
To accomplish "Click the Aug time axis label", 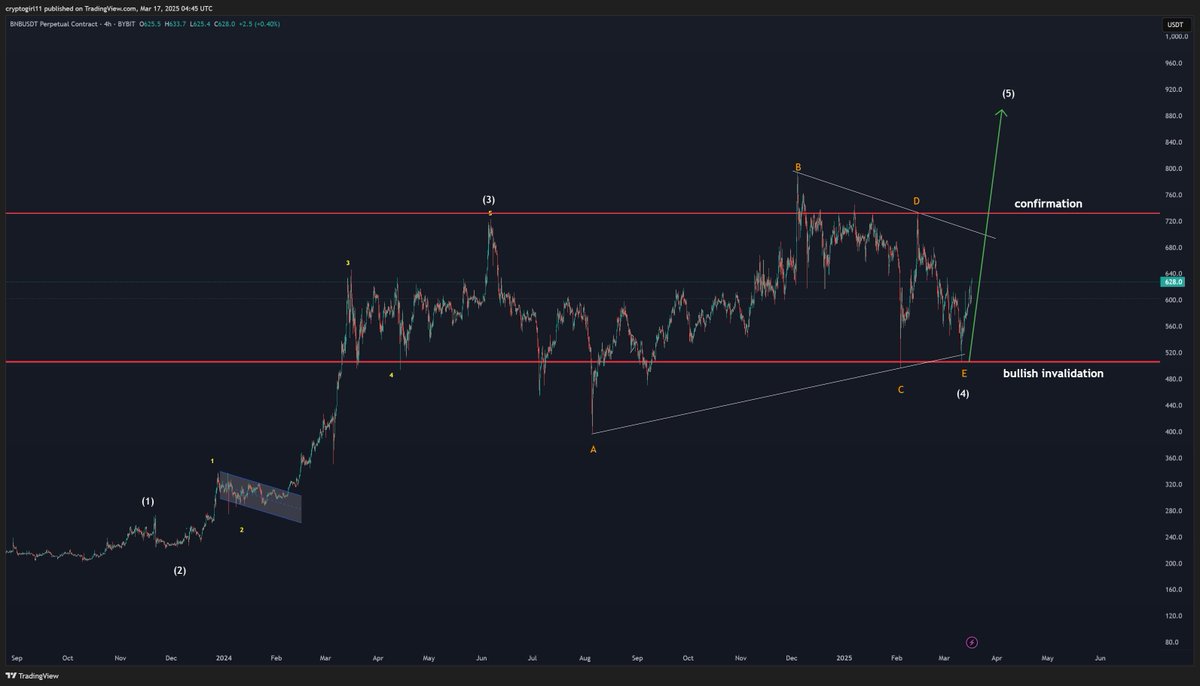I will click(586, 659).
